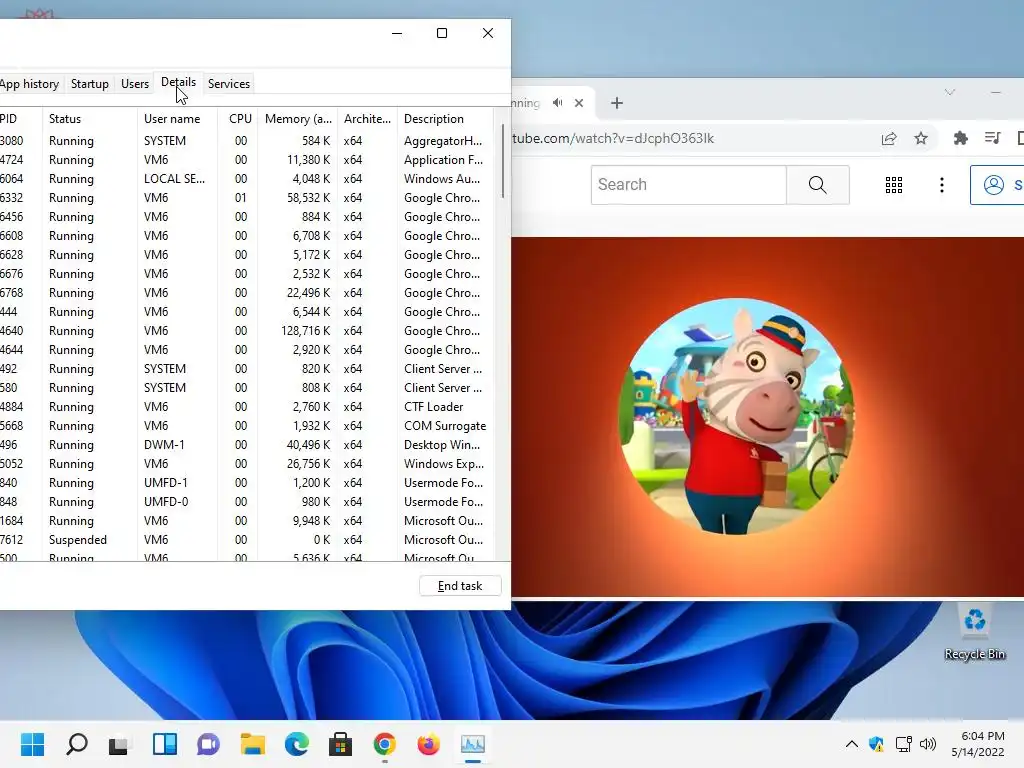
Task: Click the YouTube search magnifier button
Action: point(818,185)
